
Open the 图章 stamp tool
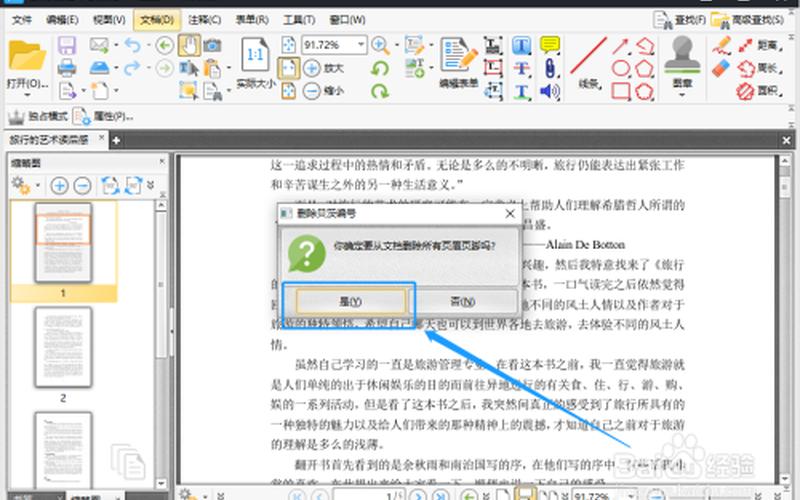point(682,67)
